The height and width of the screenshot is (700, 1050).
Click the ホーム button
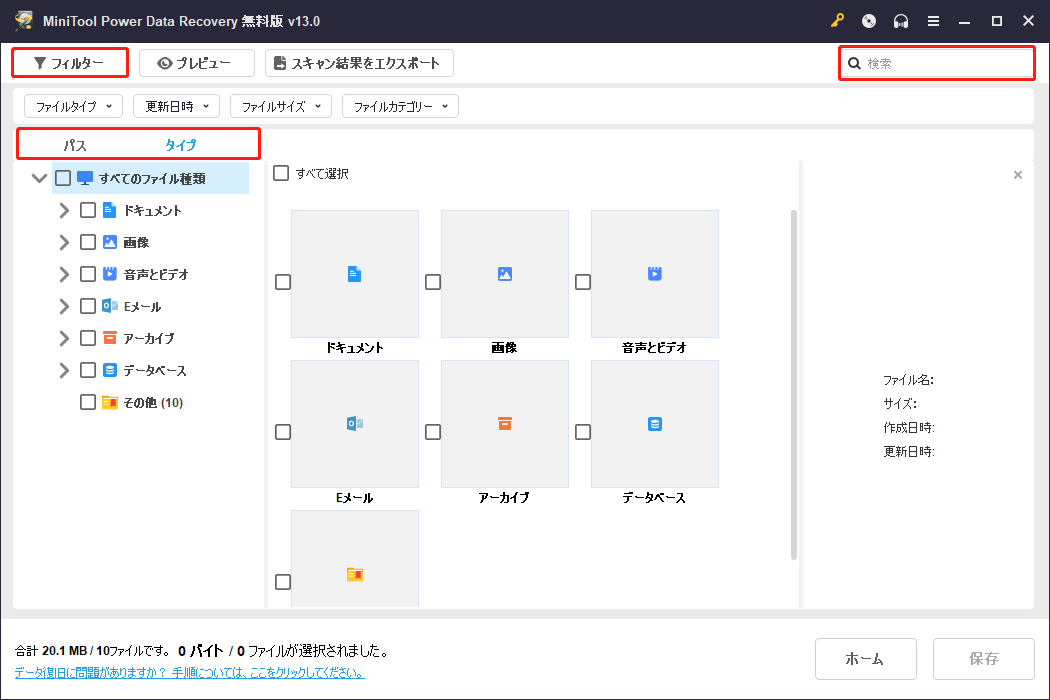tap(866, 658)
